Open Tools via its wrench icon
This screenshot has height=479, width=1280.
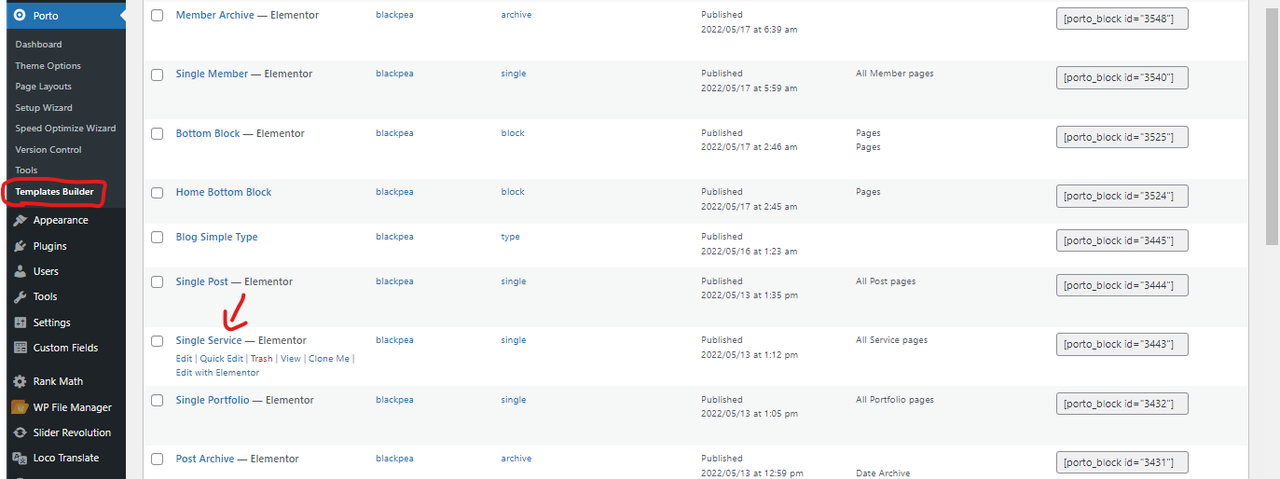[x=20, y=297]
